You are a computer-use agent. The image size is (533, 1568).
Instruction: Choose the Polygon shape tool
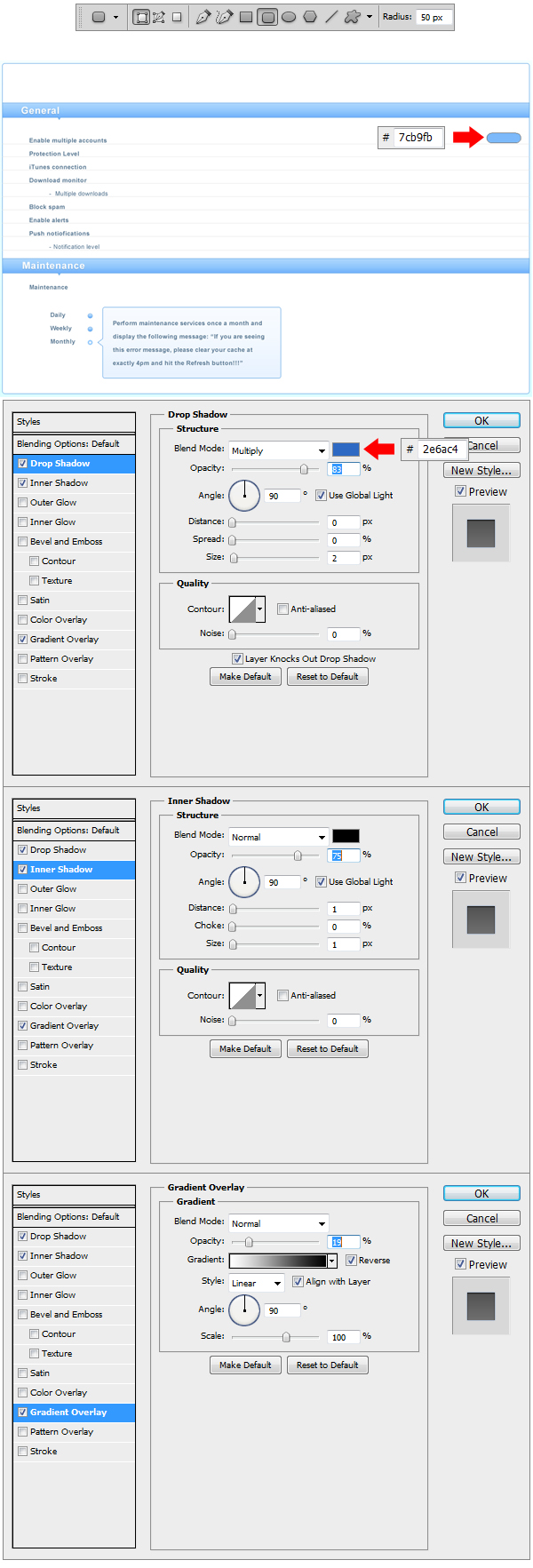[310, 17]
